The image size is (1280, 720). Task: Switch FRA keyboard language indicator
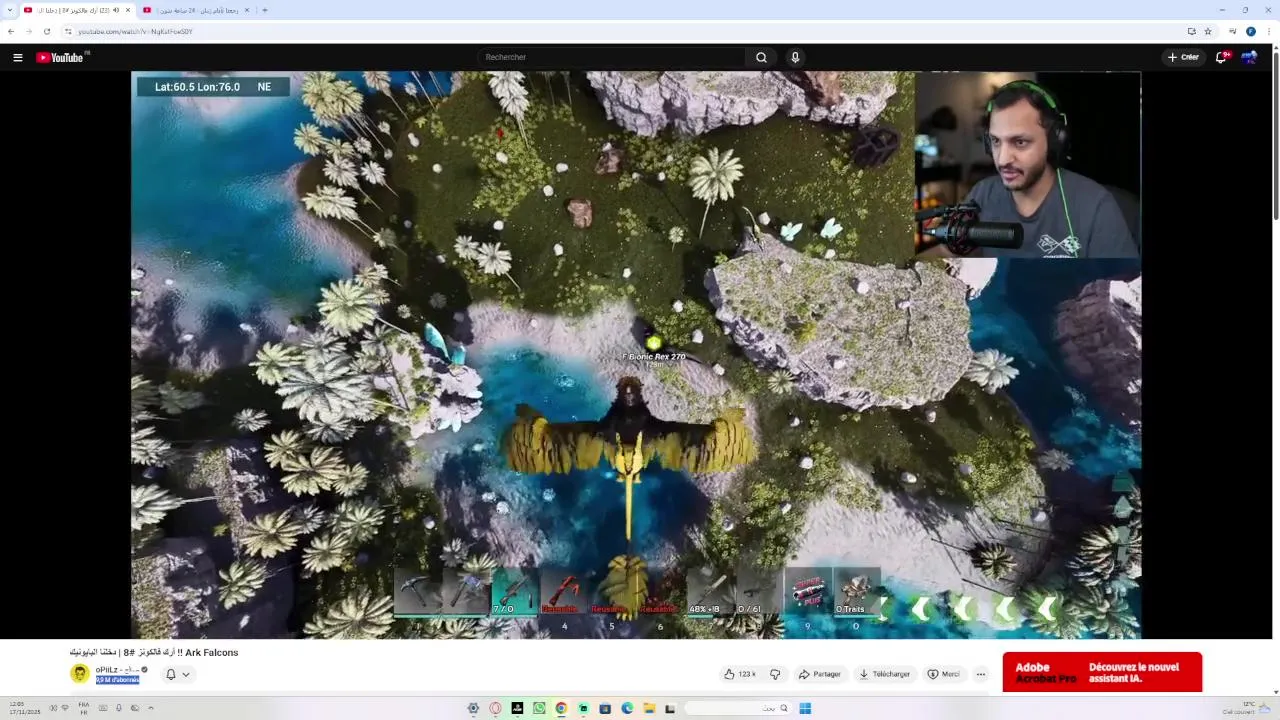click(x=84, y=708)
